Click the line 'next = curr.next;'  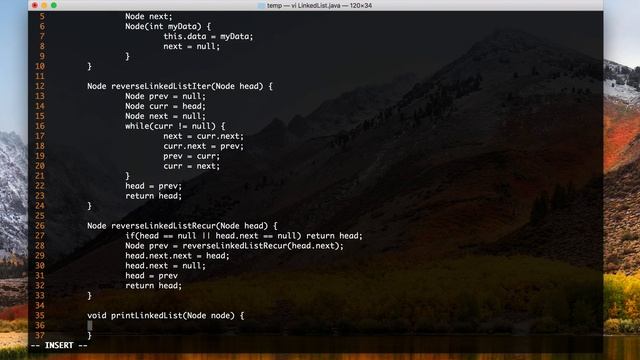coord(203,136)
